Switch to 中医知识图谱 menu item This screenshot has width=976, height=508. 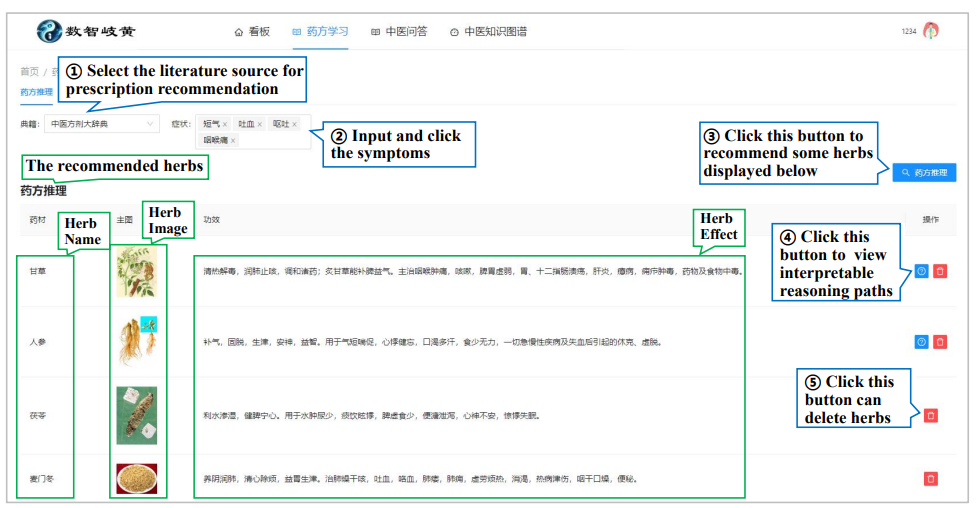tap(488, 32)
